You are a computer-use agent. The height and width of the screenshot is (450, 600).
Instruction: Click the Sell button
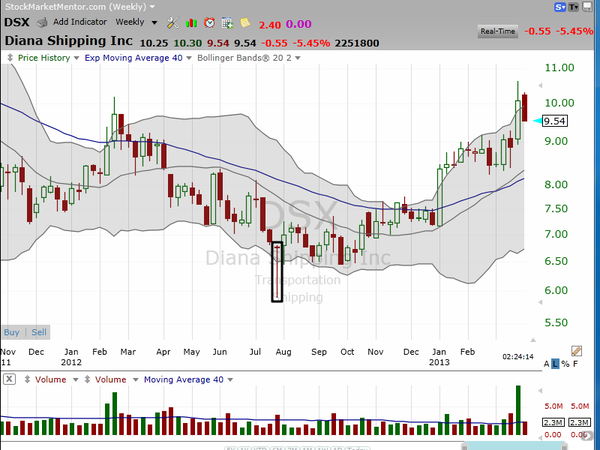tap(39, 332)
